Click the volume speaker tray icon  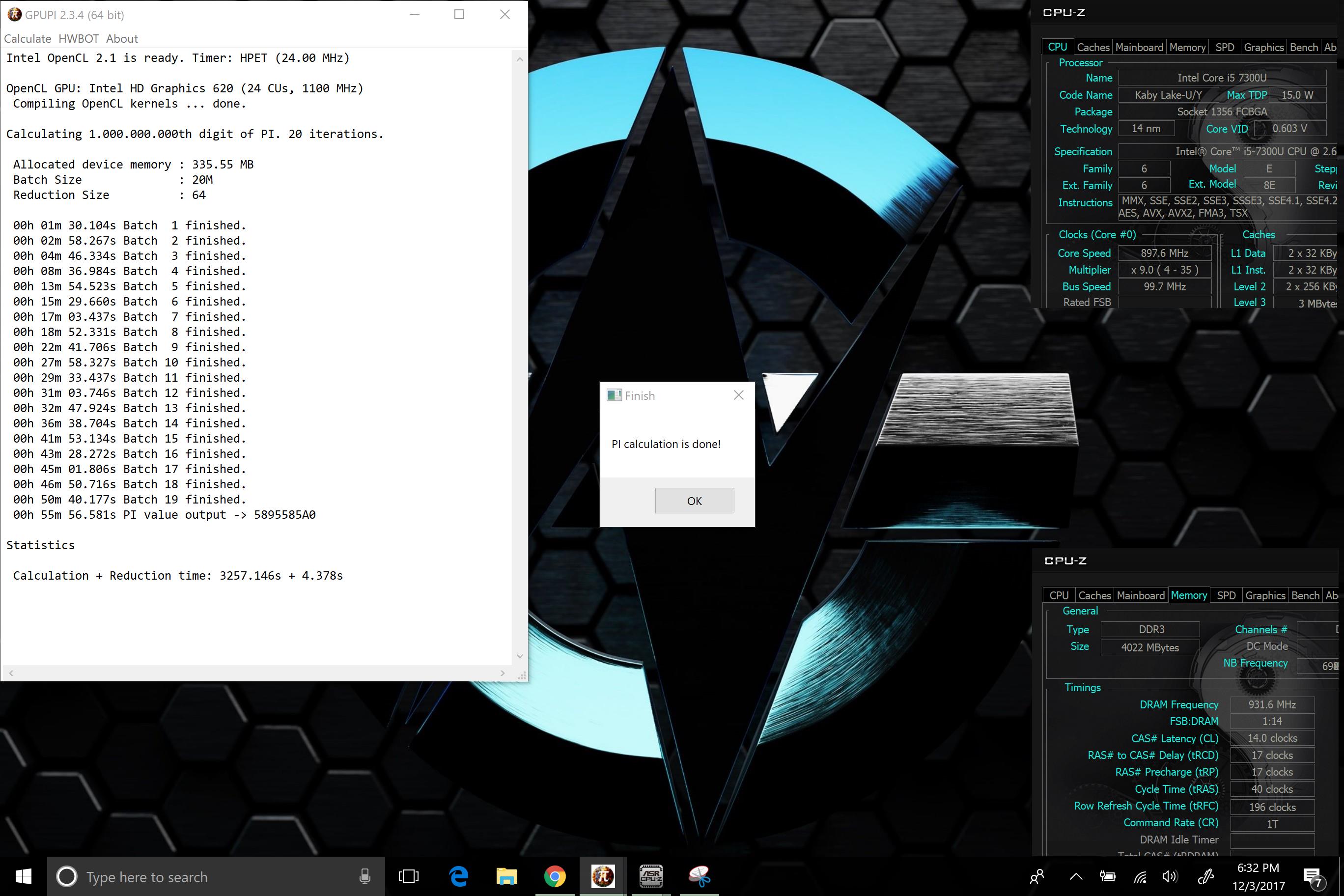(x=1170, y=876)
